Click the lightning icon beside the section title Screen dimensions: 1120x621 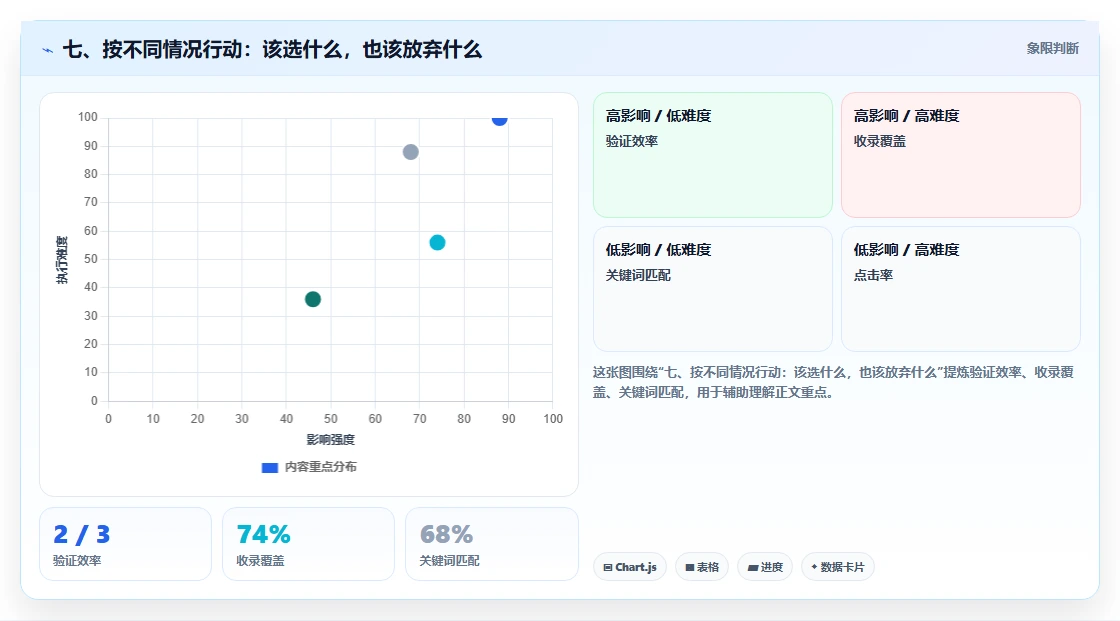(x=48, y=50)
